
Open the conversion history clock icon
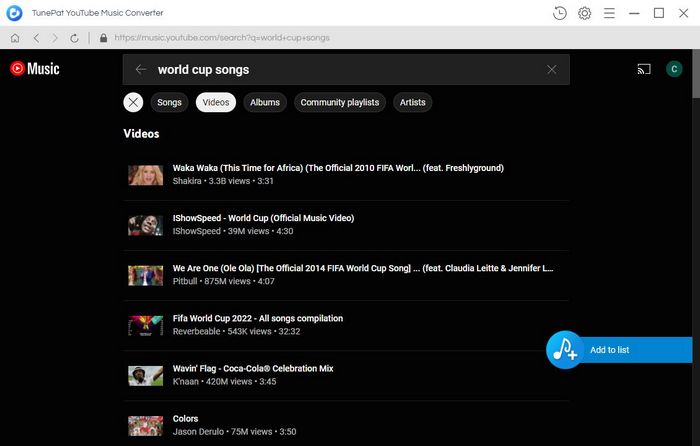(559, 13)
